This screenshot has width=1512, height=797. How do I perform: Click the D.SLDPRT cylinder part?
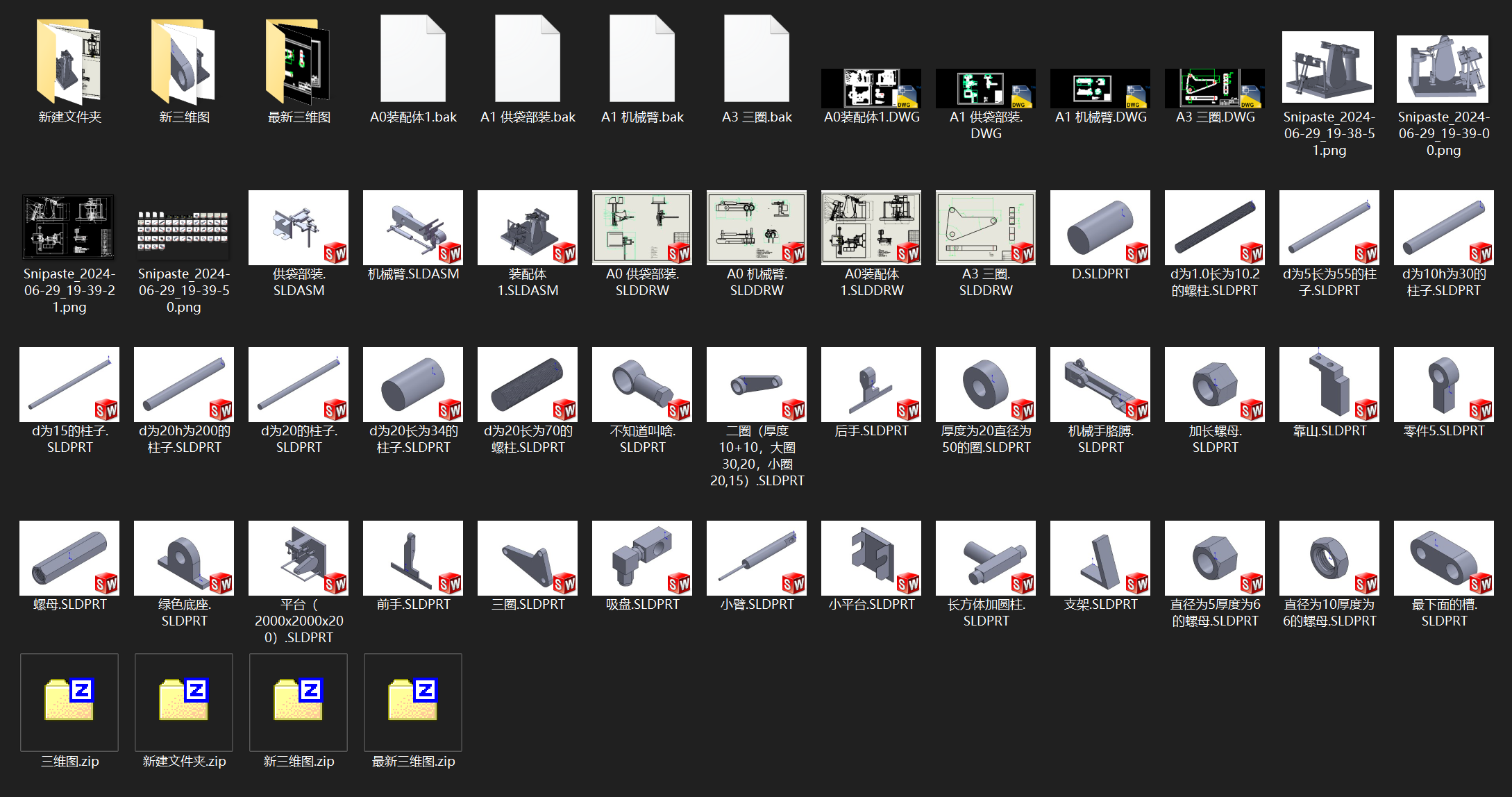coord(1100,228)
